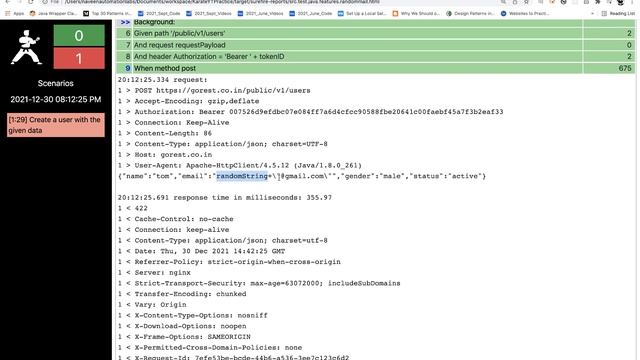Screen dimensions: 640x360
Task: Click the highlighted randomString text
Action: 242,176
